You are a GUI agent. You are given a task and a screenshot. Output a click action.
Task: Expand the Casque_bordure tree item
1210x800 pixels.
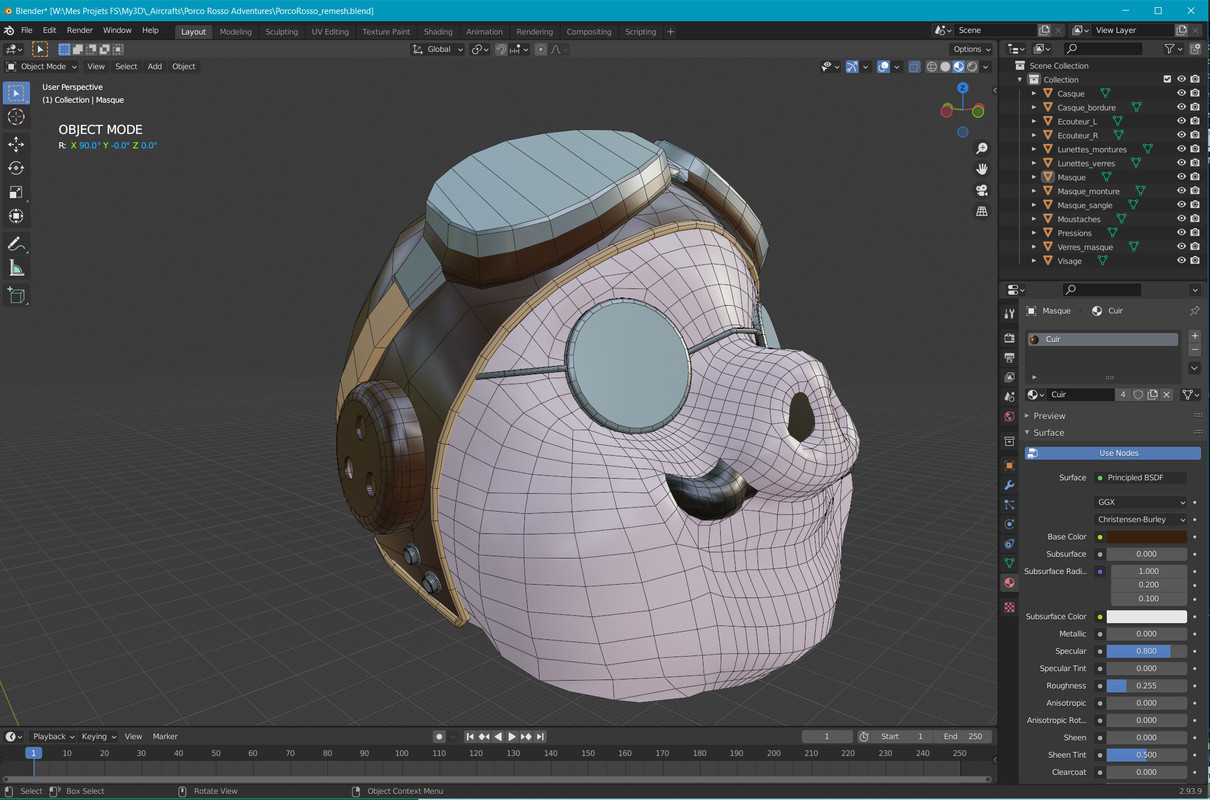(x=1034, y=107)
